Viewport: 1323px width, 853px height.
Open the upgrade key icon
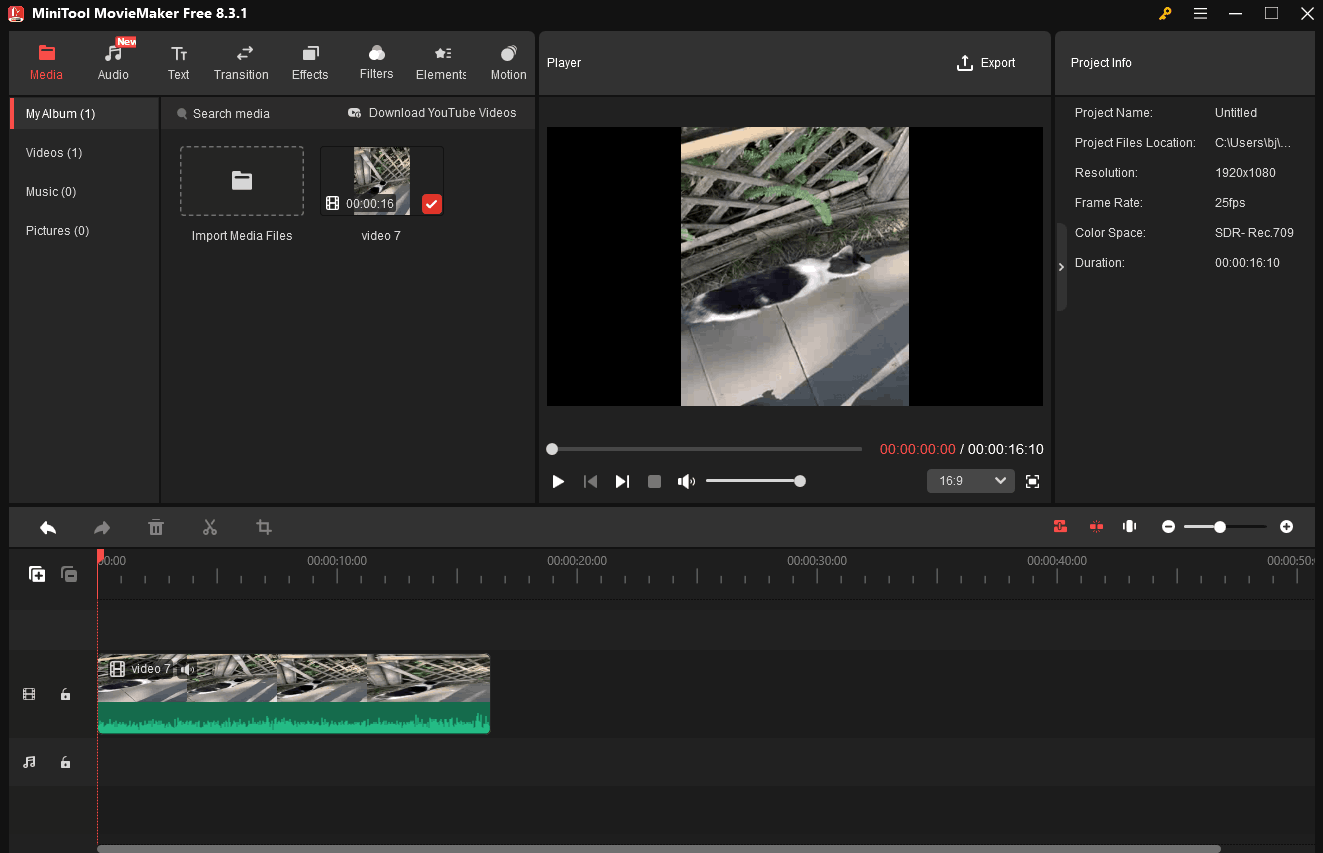coord(1165,13)
